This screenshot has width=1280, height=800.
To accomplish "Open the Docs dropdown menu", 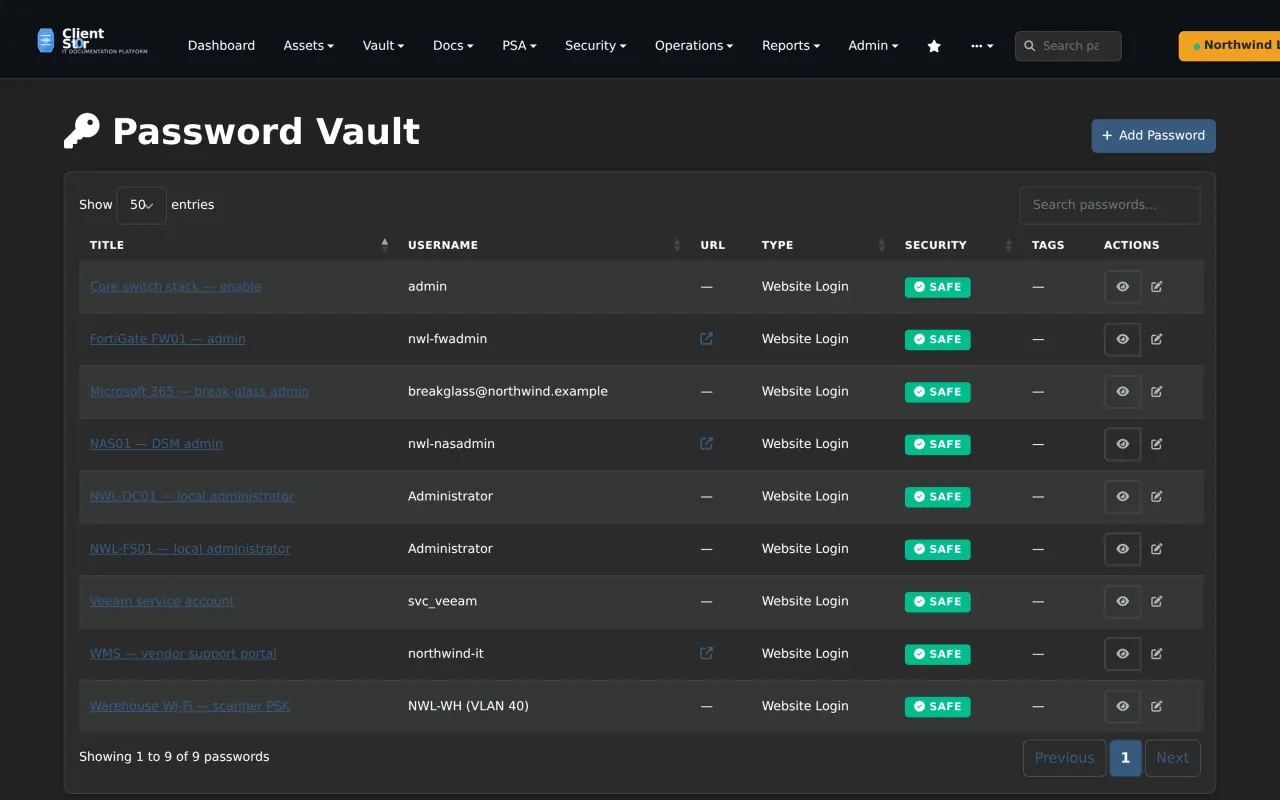I will coord(453,46).
